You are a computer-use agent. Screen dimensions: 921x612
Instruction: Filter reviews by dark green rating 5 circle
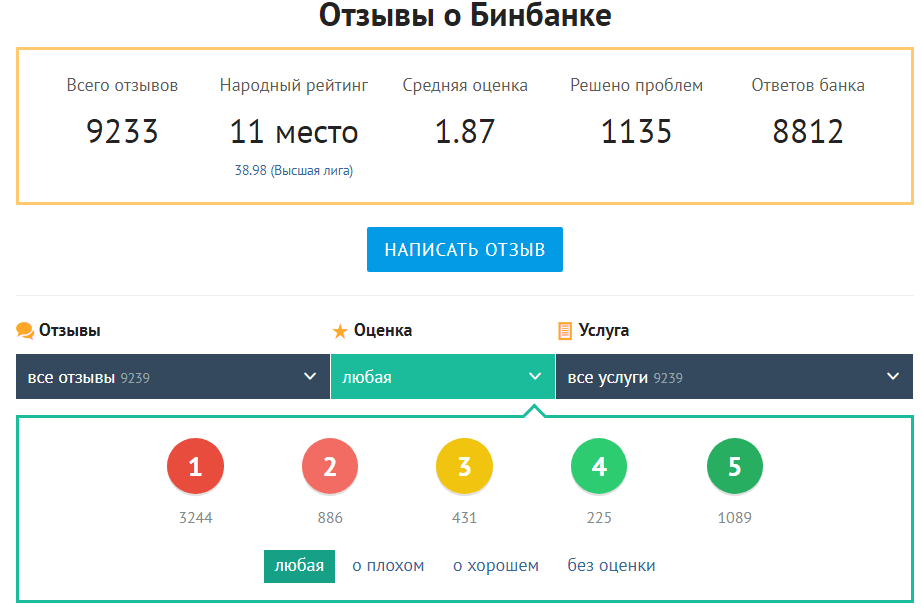click(x=735, y=466)
